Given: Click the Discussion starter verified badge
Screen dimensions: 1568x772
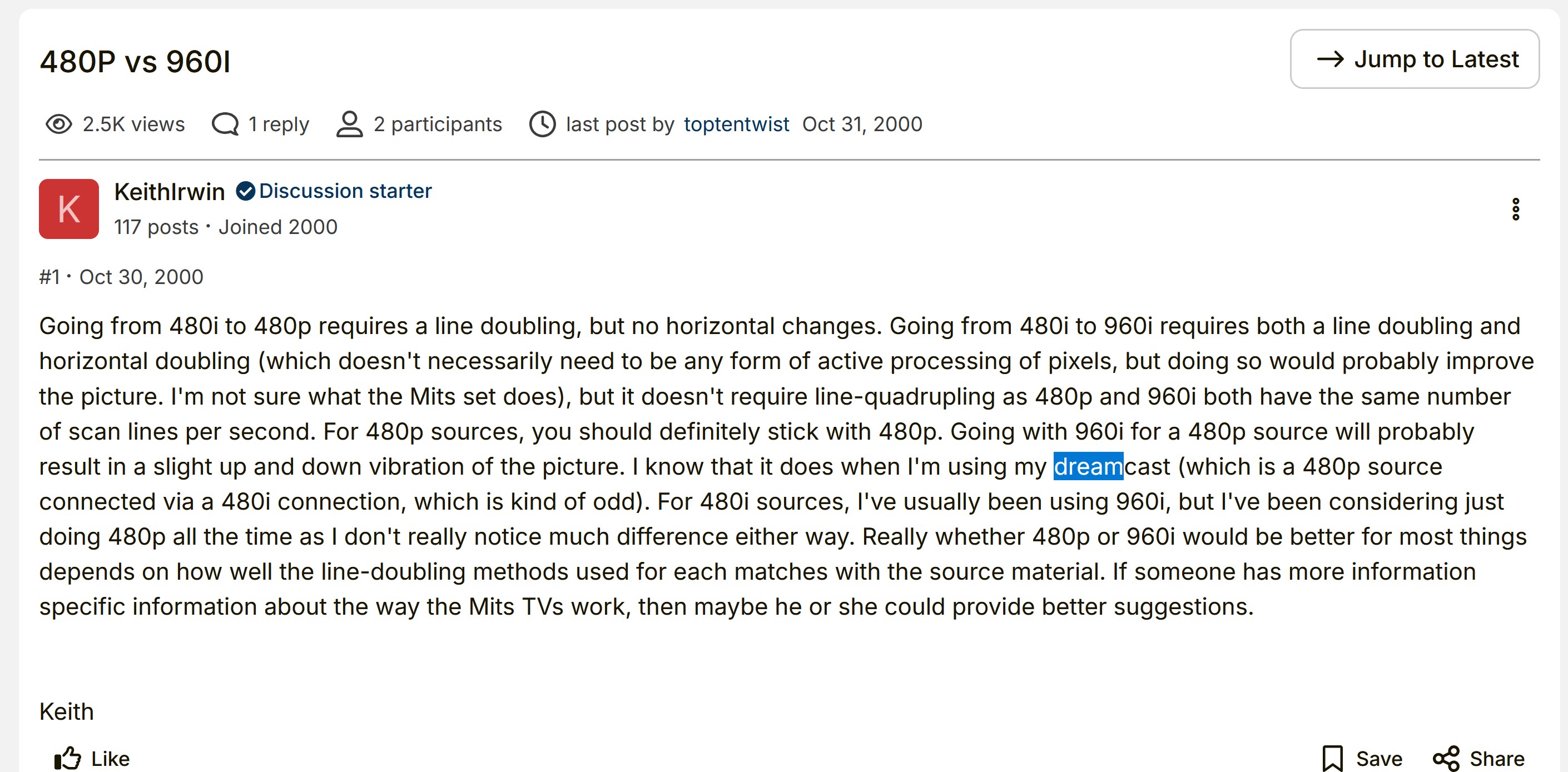Looking at the screenshot, I should point(245,191).
